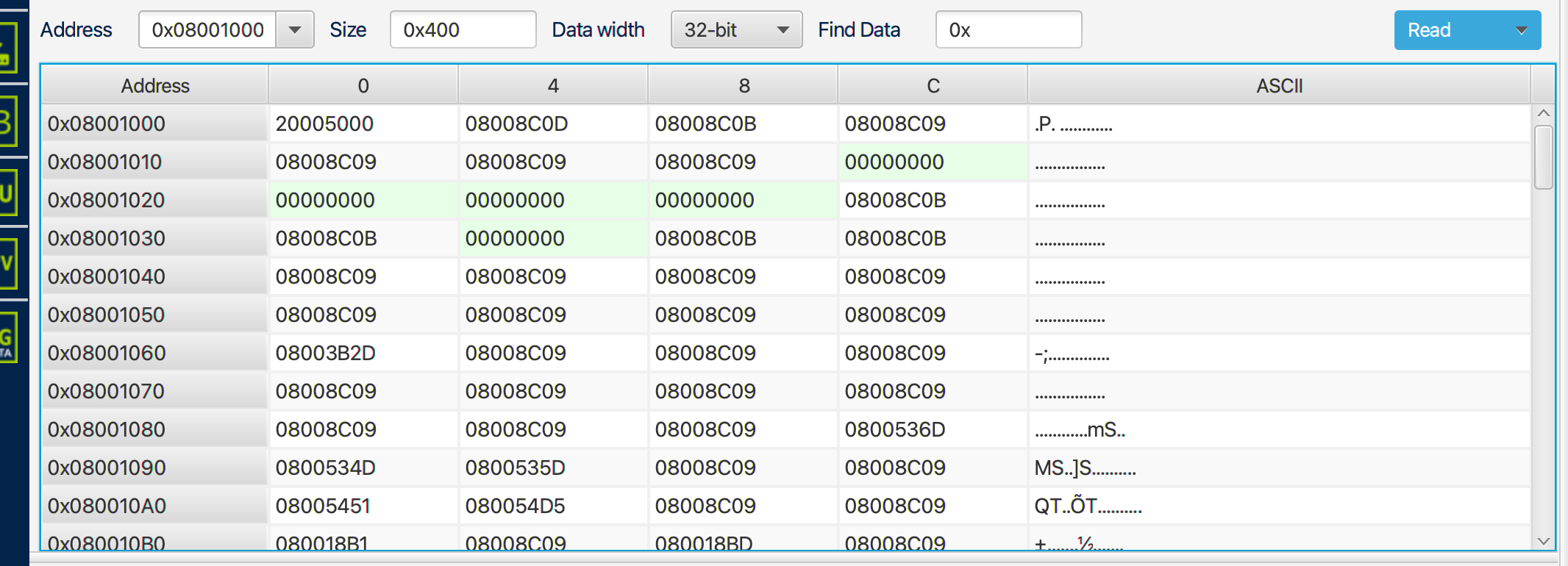This screenshot has width=1568, height=566.
Task: Click the Address column header
Action: pos(154,86)
